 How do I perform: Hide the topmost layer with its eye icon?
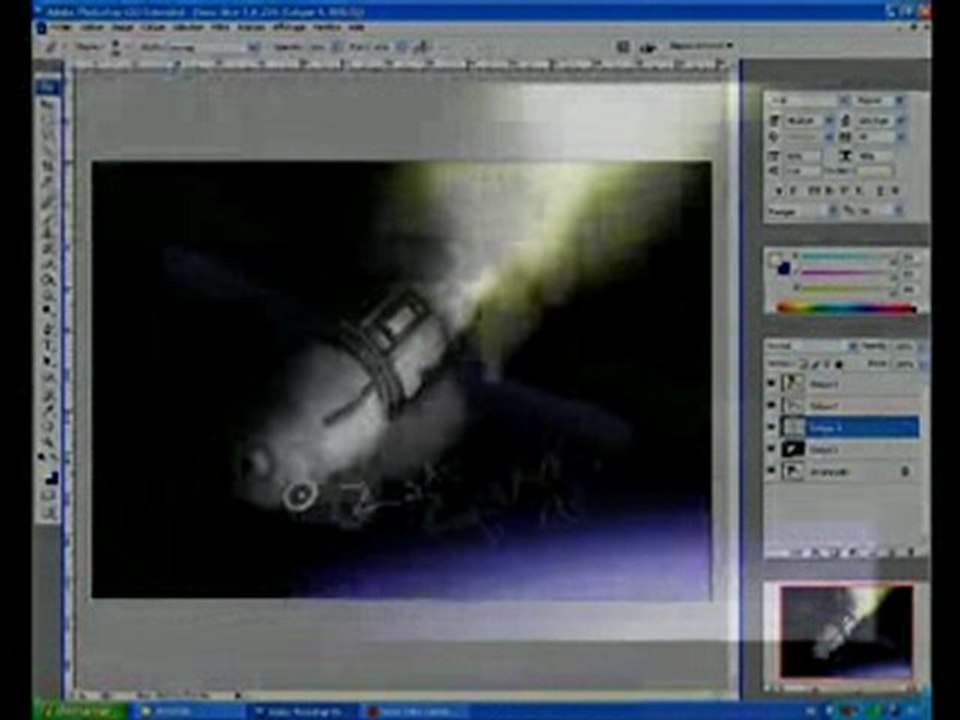[771, 384]
